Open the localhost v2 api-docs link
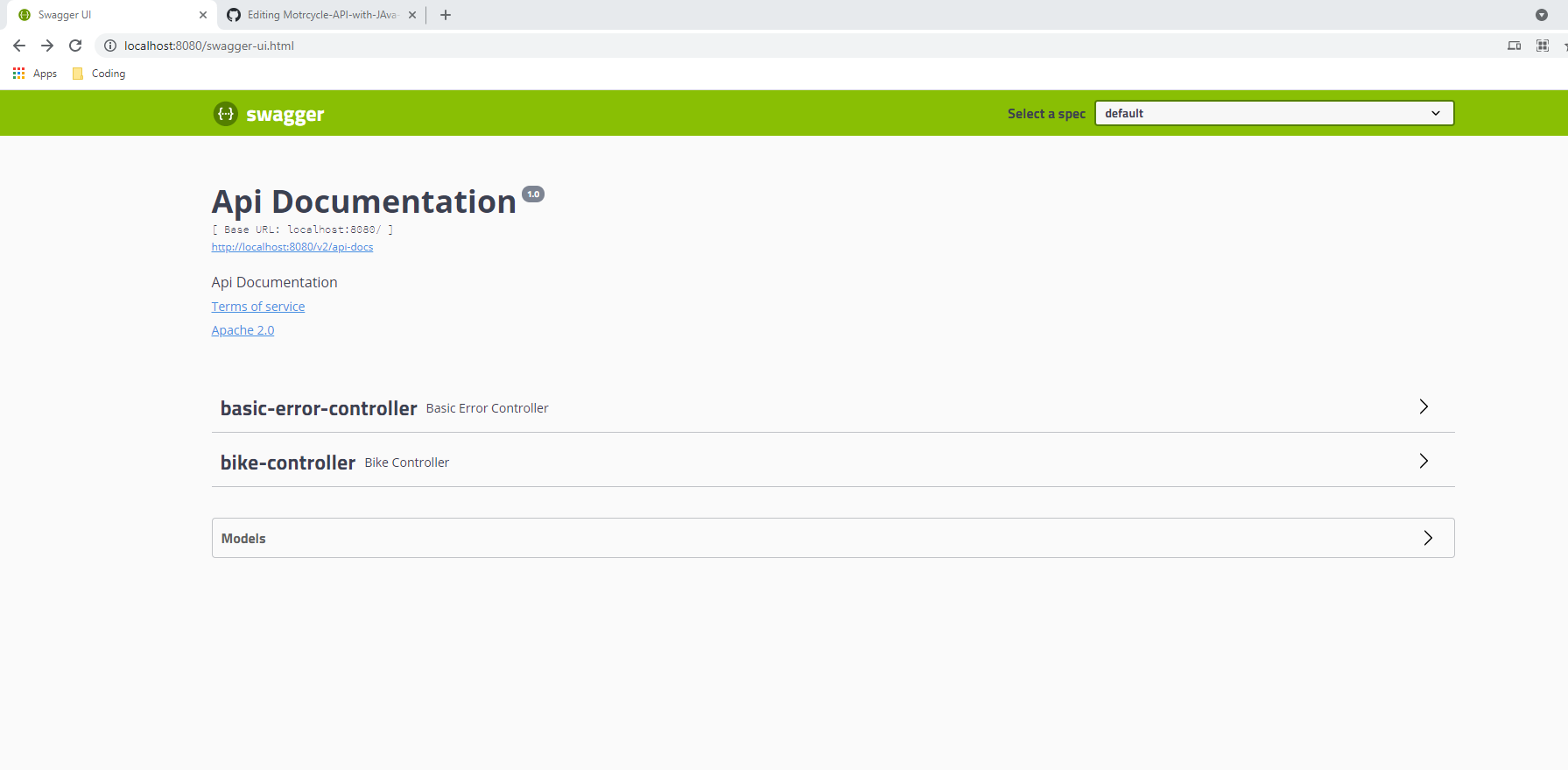The height and width of the screenshot is (770, 1568). [292, 247]
